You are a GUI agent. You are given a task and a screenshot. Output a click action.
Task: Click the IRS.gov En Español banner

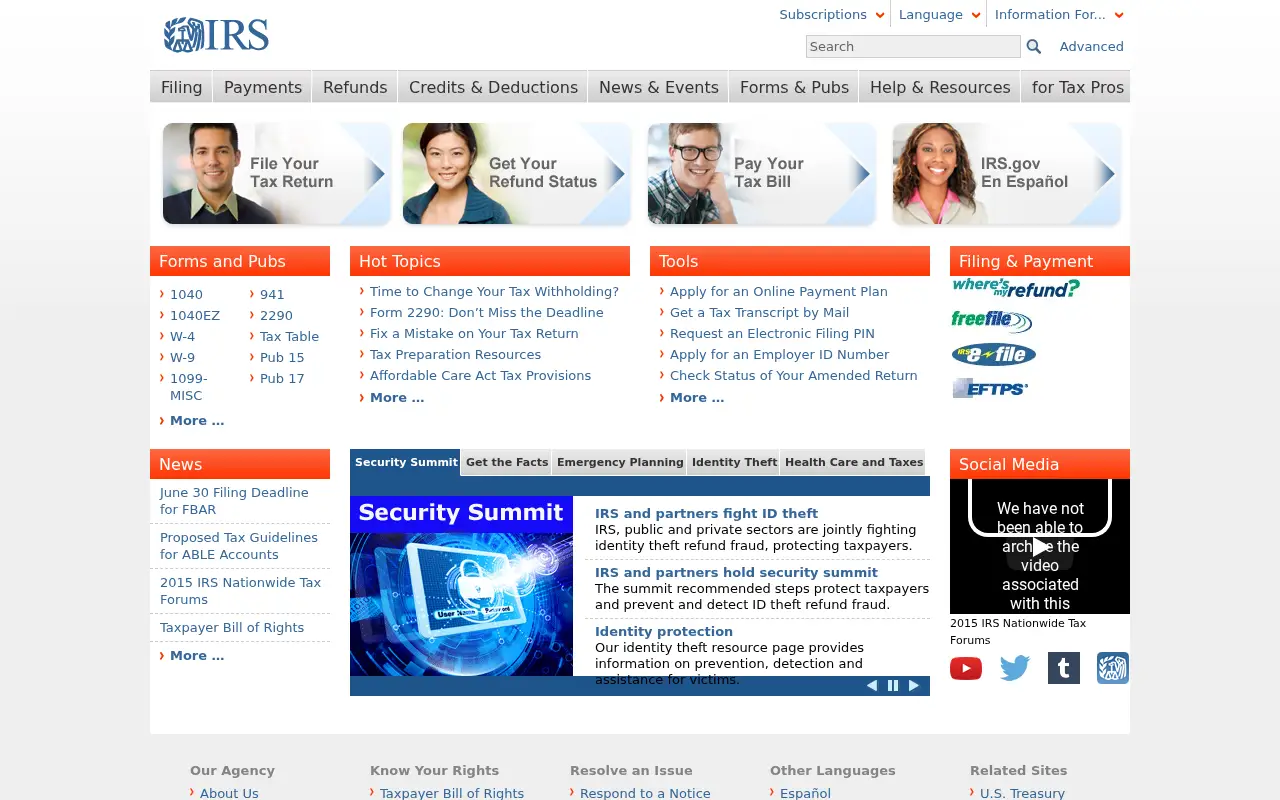click(1006, 174)
